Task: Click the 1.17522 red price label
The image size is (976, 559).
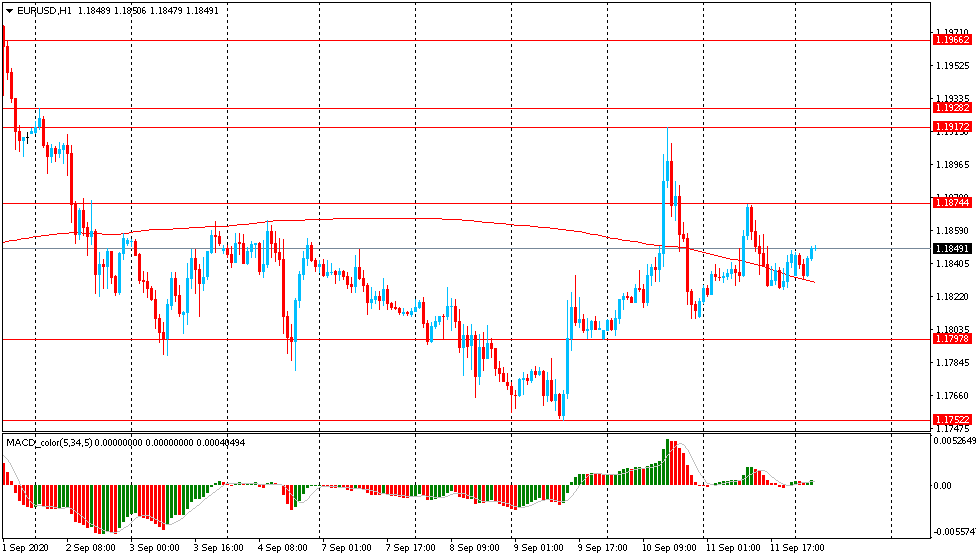Action: coord(951,420)
